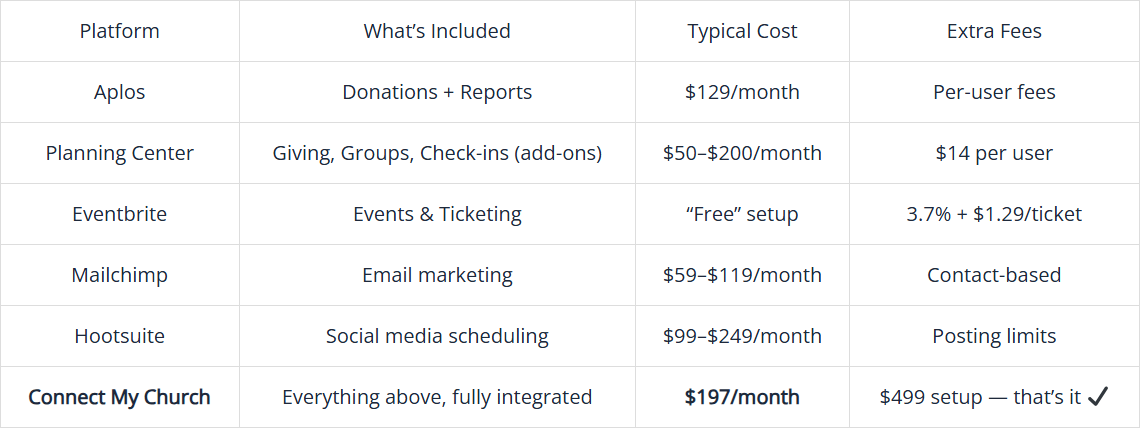Click the $14 per user fee
Viewport: 1140px width, 428px height.
click(994, 153)
